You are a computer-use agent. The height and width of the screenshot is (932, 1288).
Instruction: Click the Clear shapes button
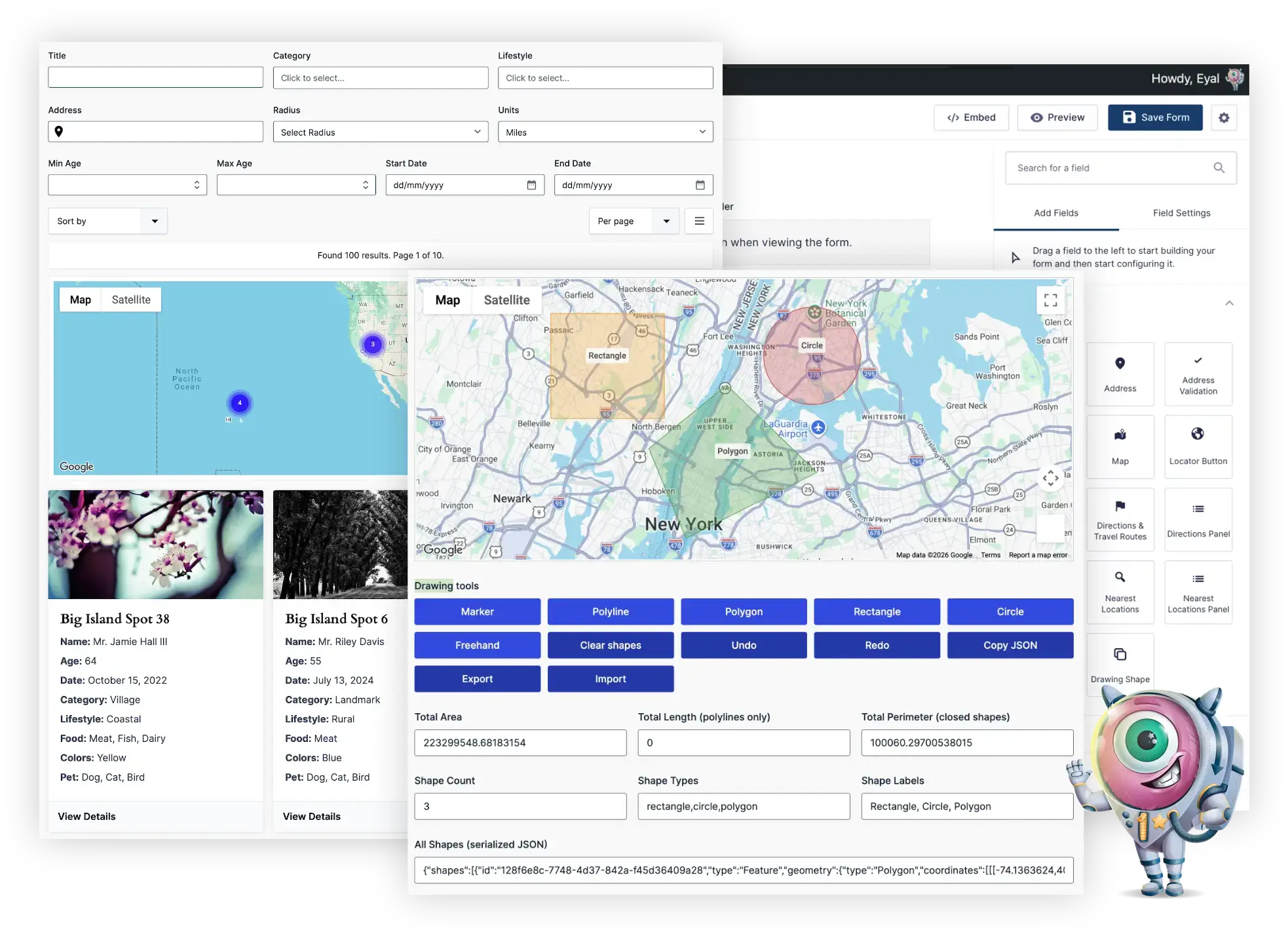pyautogui.click(x=610, y=646)
